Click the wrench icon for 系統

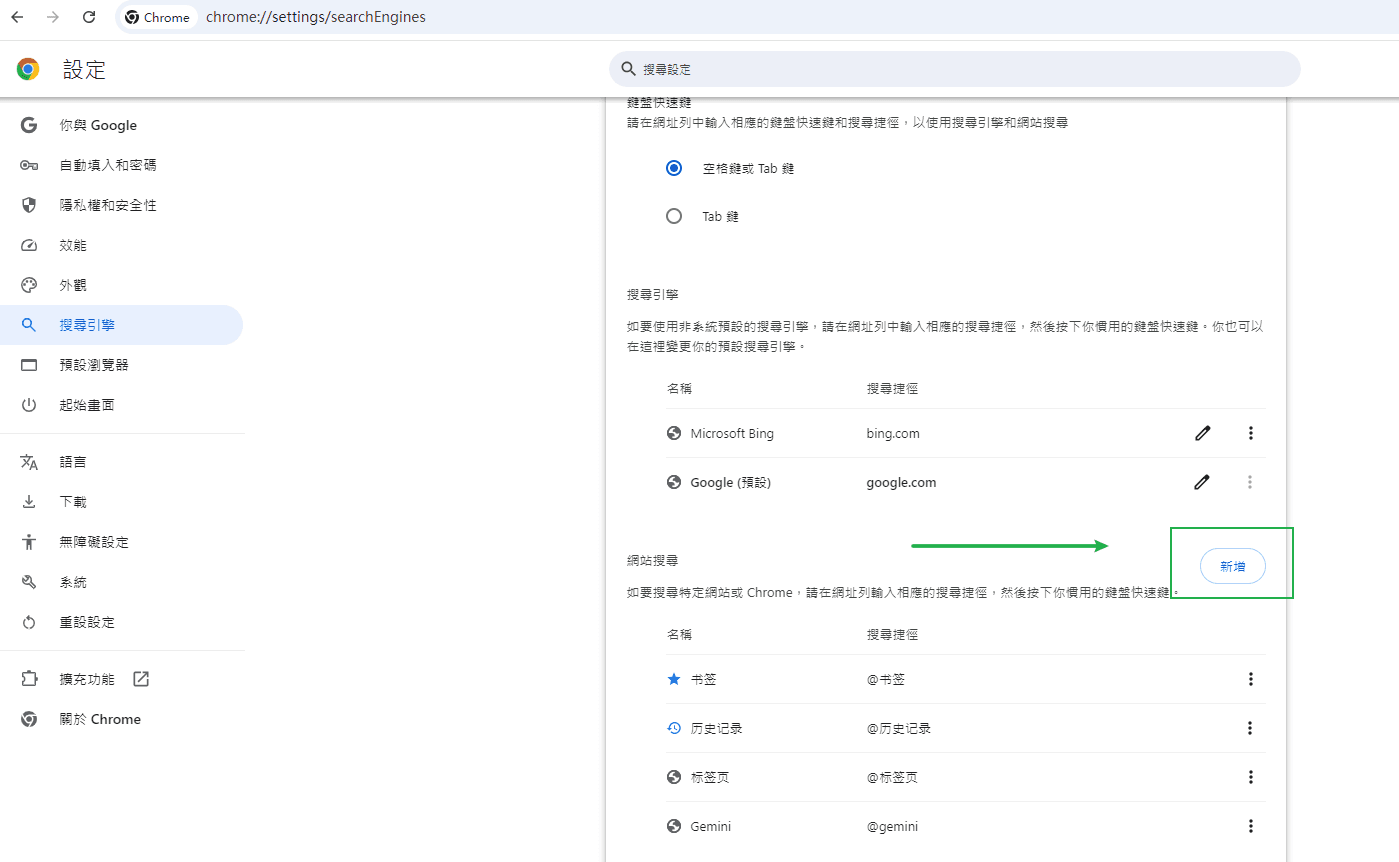click(29, 582)
